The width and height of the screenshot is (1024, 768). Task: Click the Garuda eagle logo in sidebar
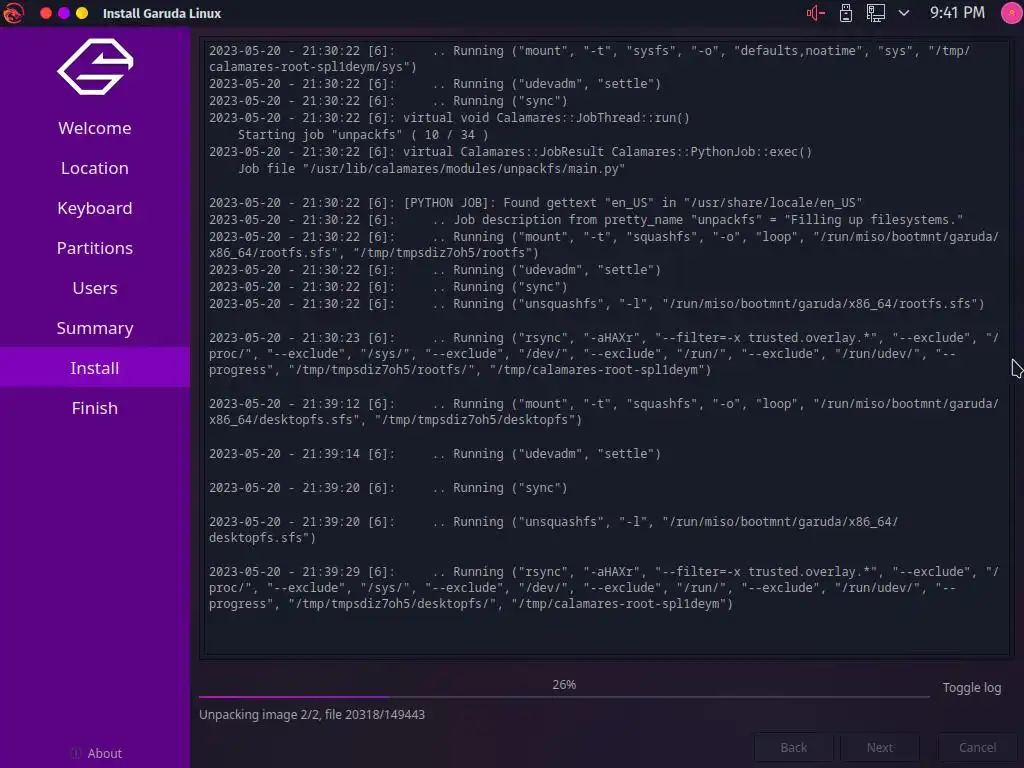(x=95, y=67)
